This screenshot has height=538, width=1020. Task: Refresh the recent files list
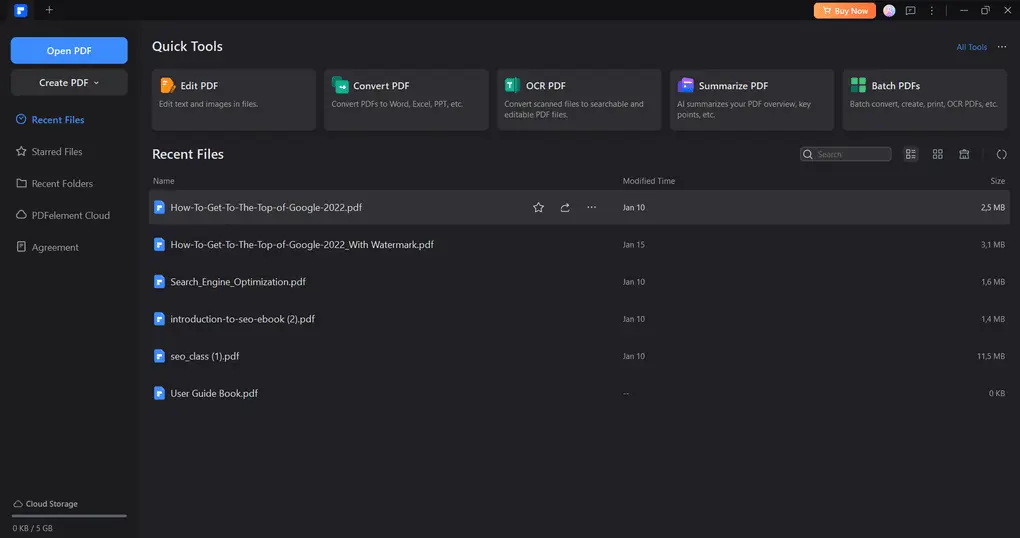click(1001, 154)
